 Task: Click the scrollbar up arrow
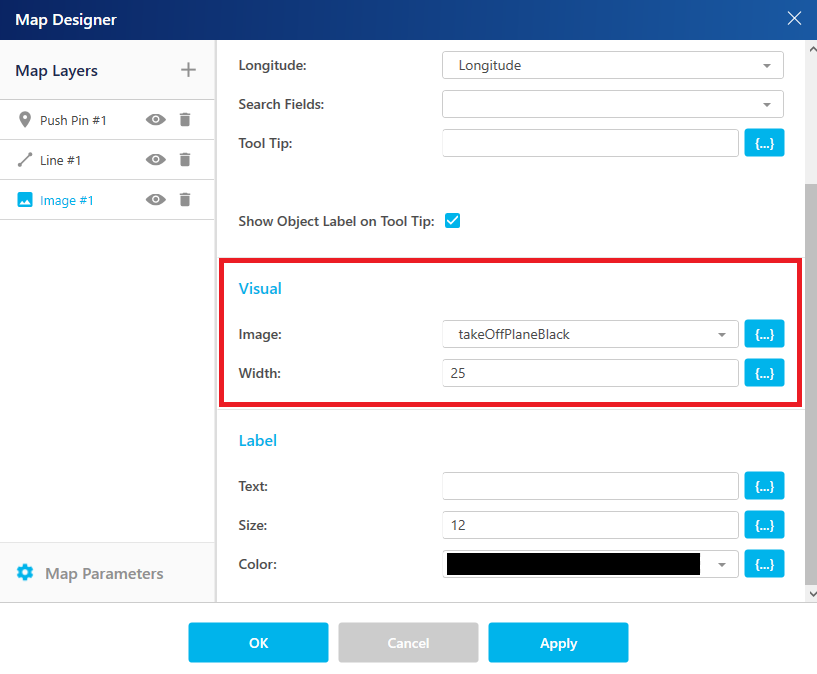click(x=812, y=49)
